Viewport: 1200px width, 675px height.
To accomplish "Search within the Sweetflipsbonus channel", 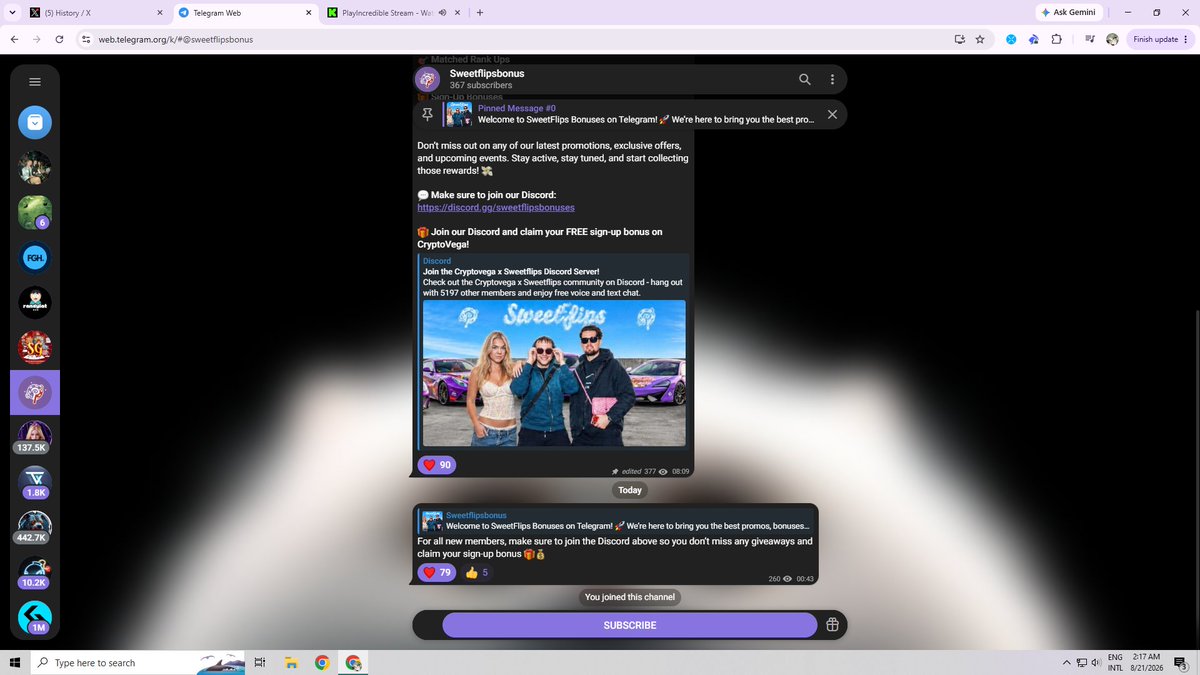I will (x=805, y=79).
